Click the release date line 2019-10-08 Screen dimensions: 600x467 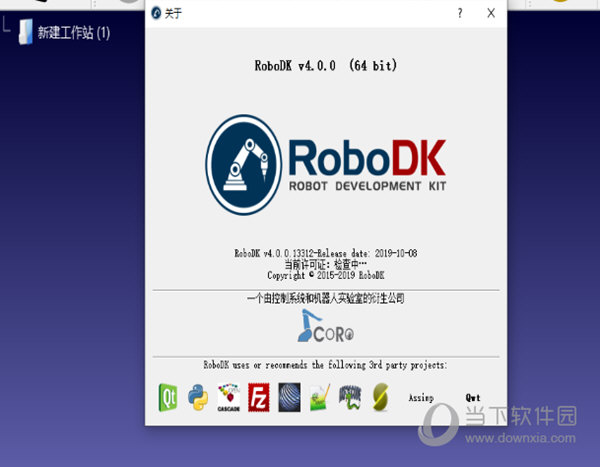(x=326, y=253)
